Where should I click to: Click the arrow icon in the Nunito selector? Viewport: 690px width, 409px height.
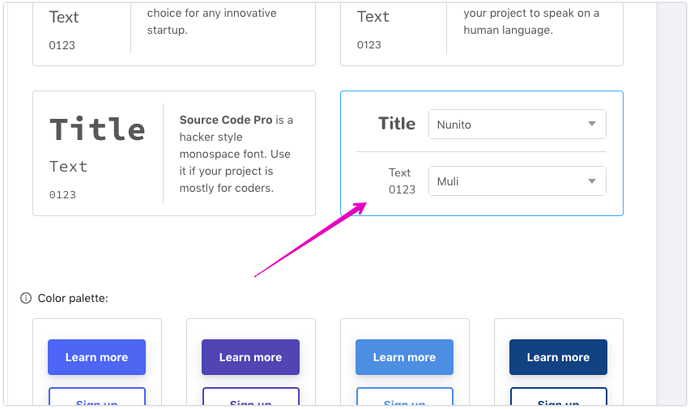coord(592,124)
